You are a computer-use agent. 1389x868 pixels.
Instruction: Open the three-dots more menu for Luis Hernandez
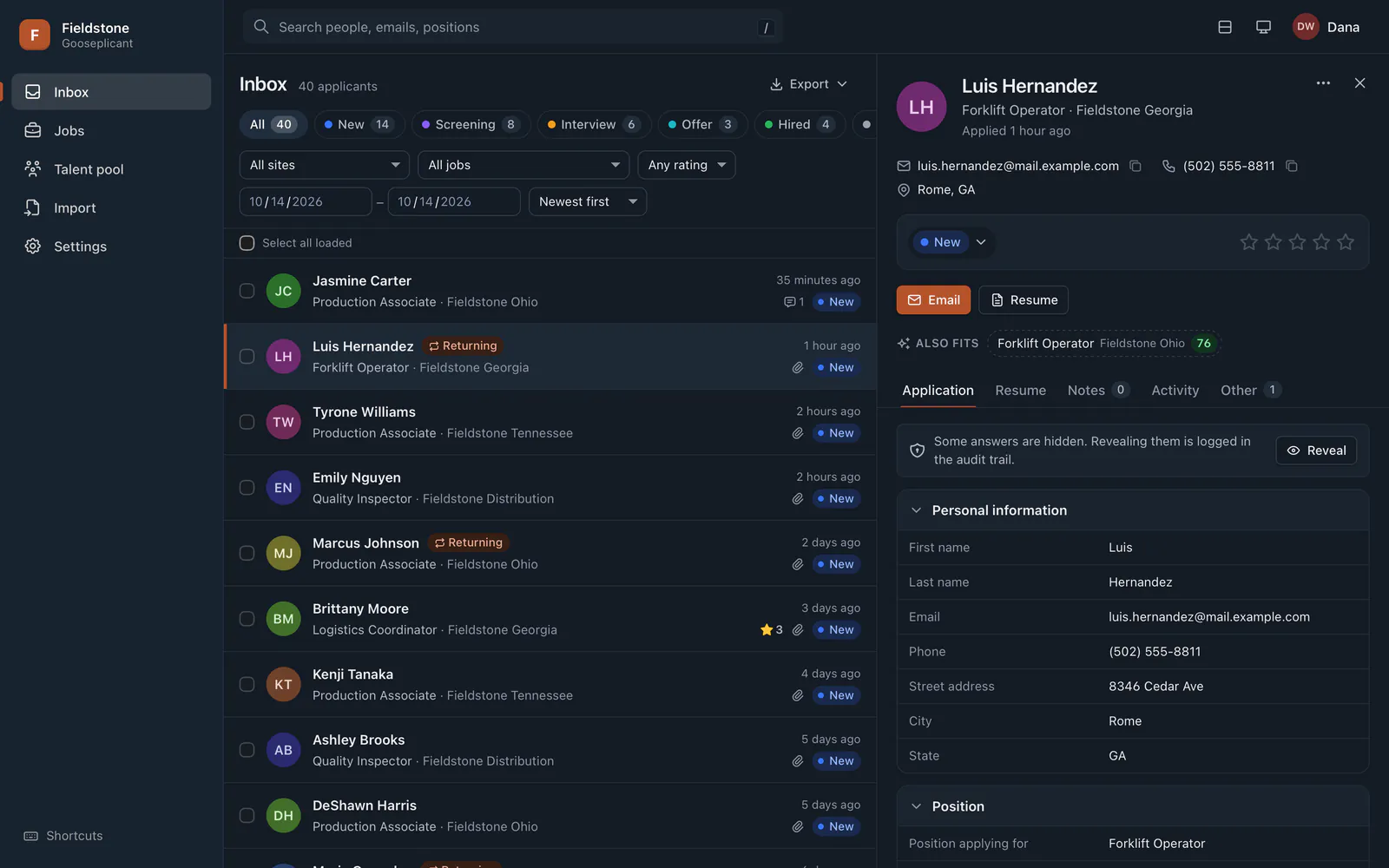(1323, 83)
